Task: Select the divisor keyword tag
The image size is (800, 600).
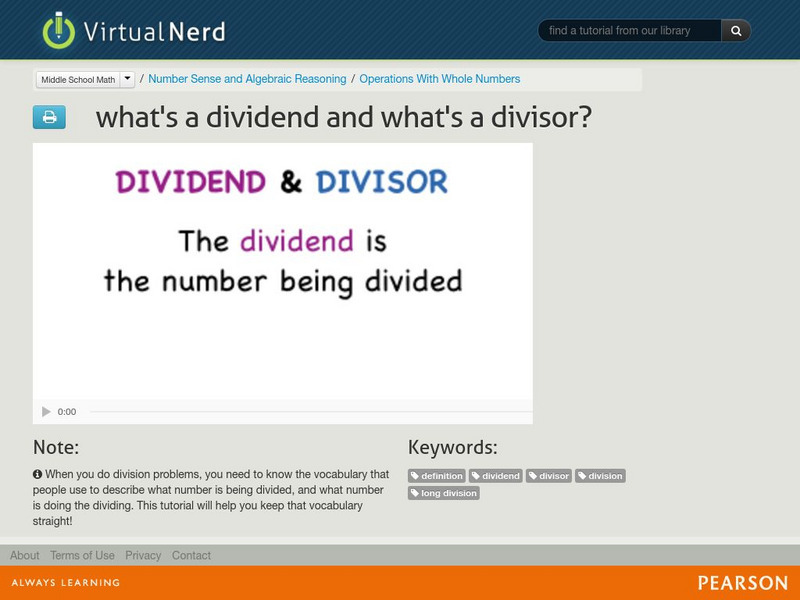Action: [548, 476]
